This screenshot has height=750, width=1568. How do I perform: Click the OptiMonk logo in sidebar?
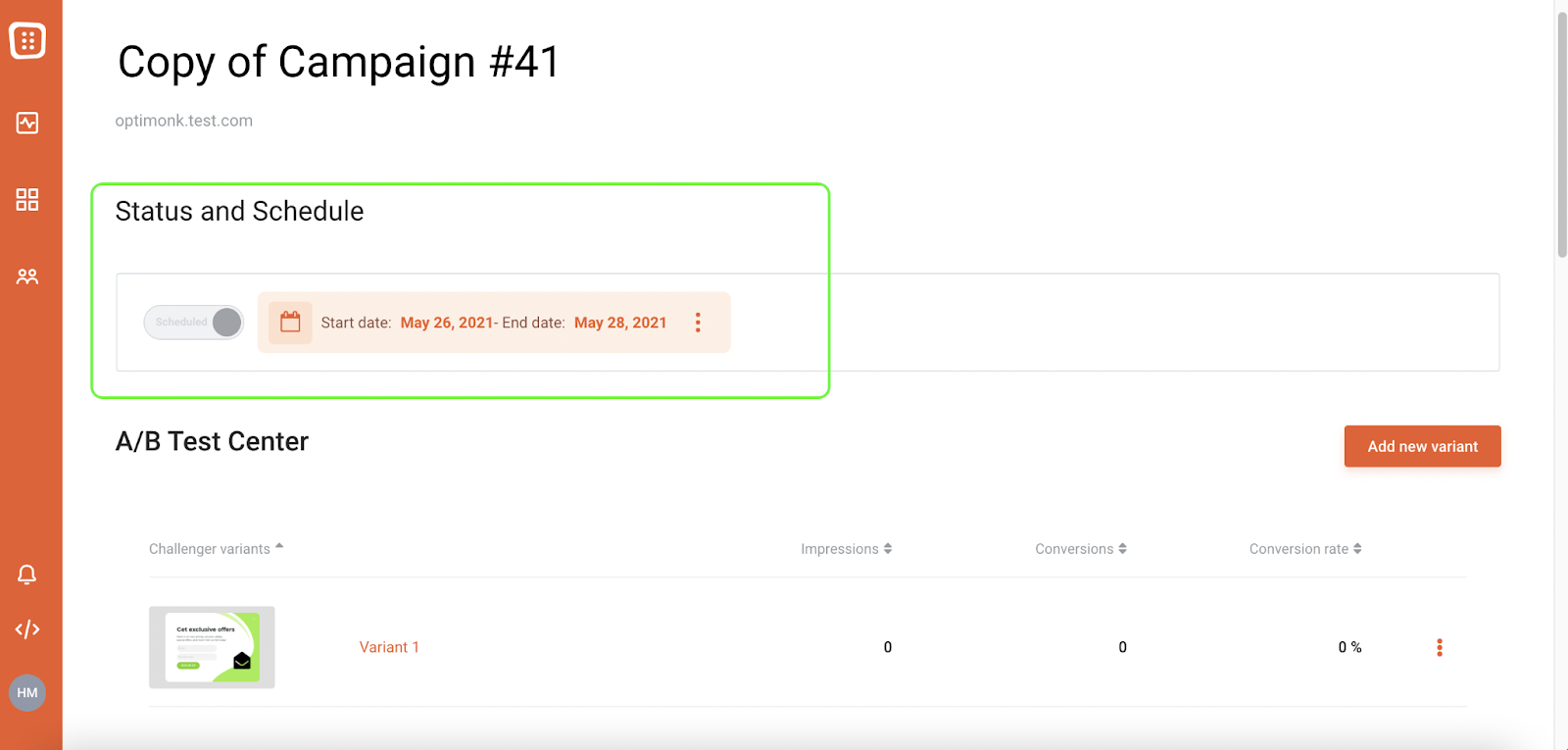pyautogui.click(x=27, y=40)
